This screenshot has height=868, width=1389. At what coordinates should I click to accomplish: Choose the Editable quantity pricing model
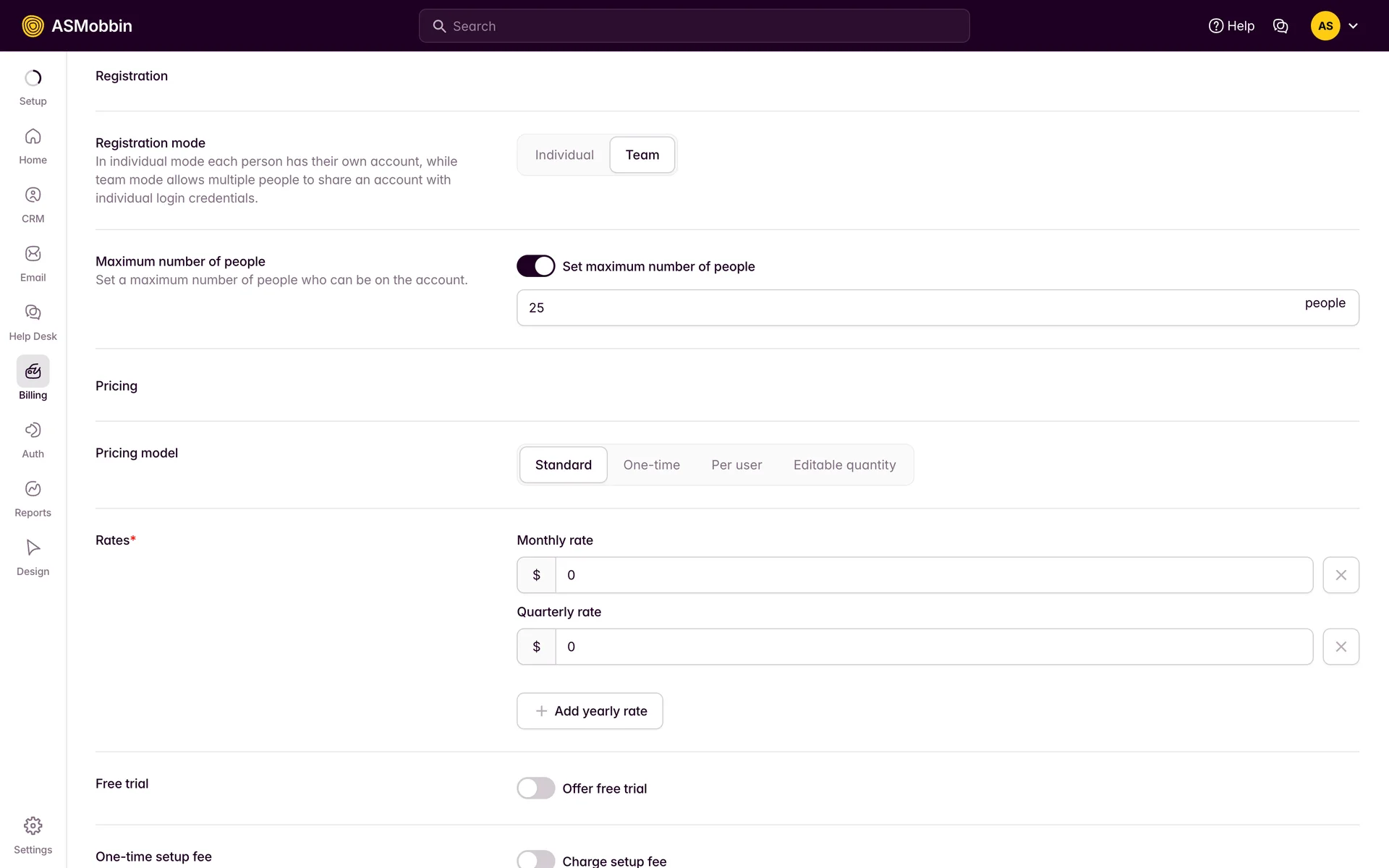coord(844,465)
